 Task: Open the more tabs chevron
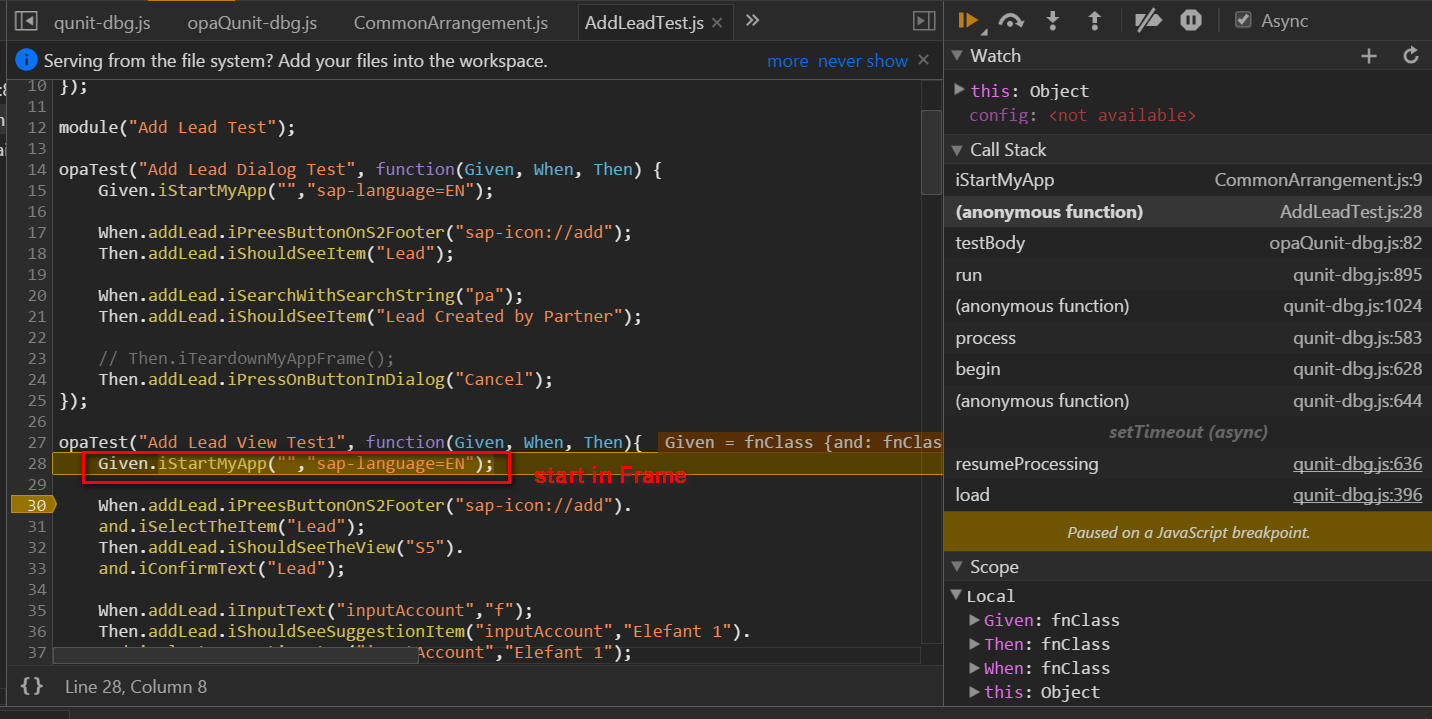click(753, 20)
